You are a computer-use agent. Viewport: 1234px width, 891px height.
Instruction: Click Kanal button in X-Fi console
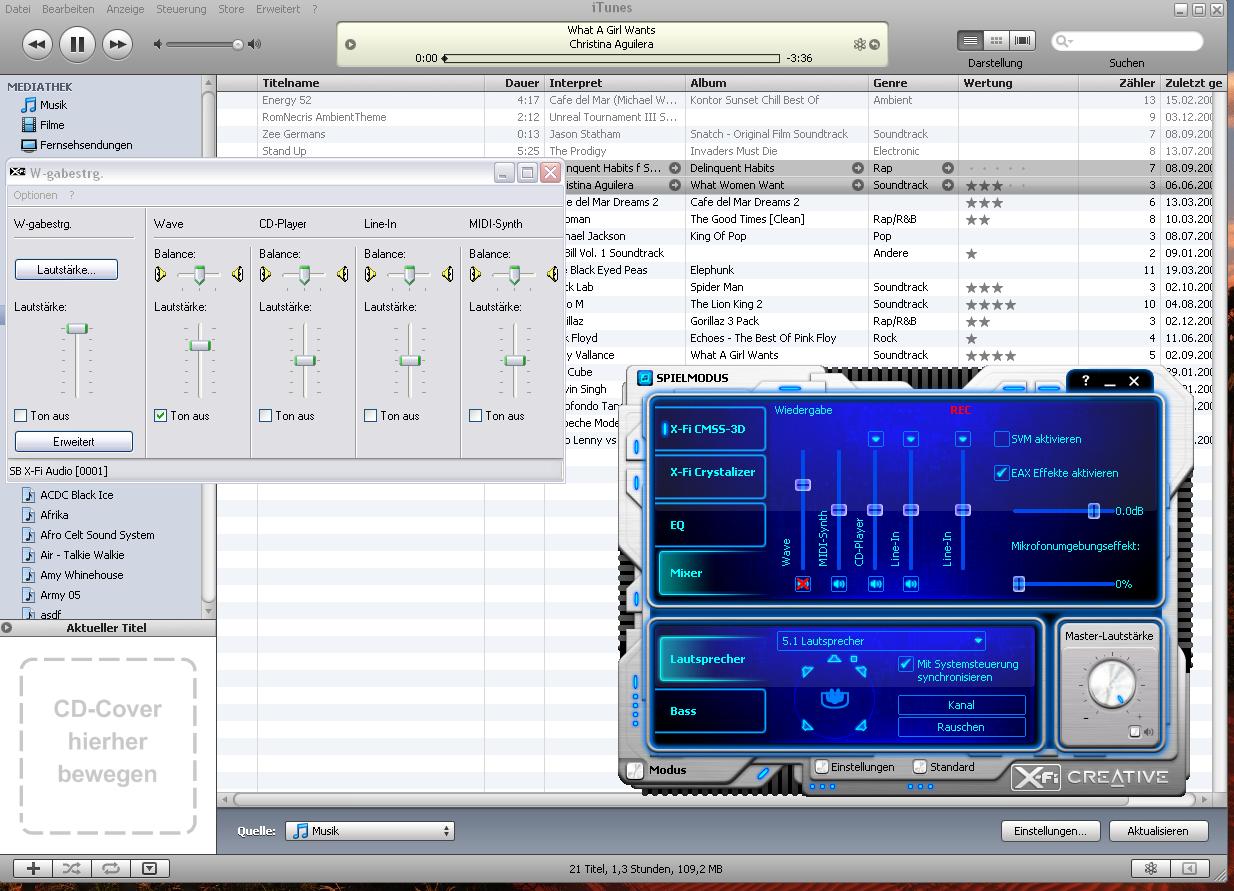point(961,705)
